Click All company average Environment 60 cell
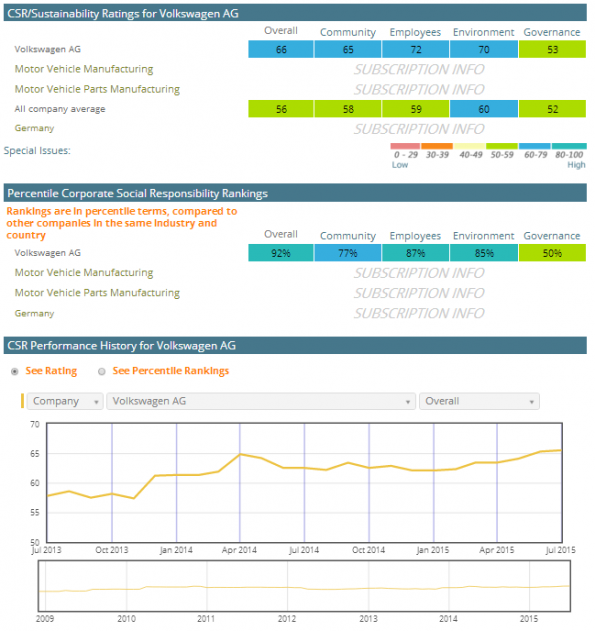595x631 pixels. pos(484,109)
